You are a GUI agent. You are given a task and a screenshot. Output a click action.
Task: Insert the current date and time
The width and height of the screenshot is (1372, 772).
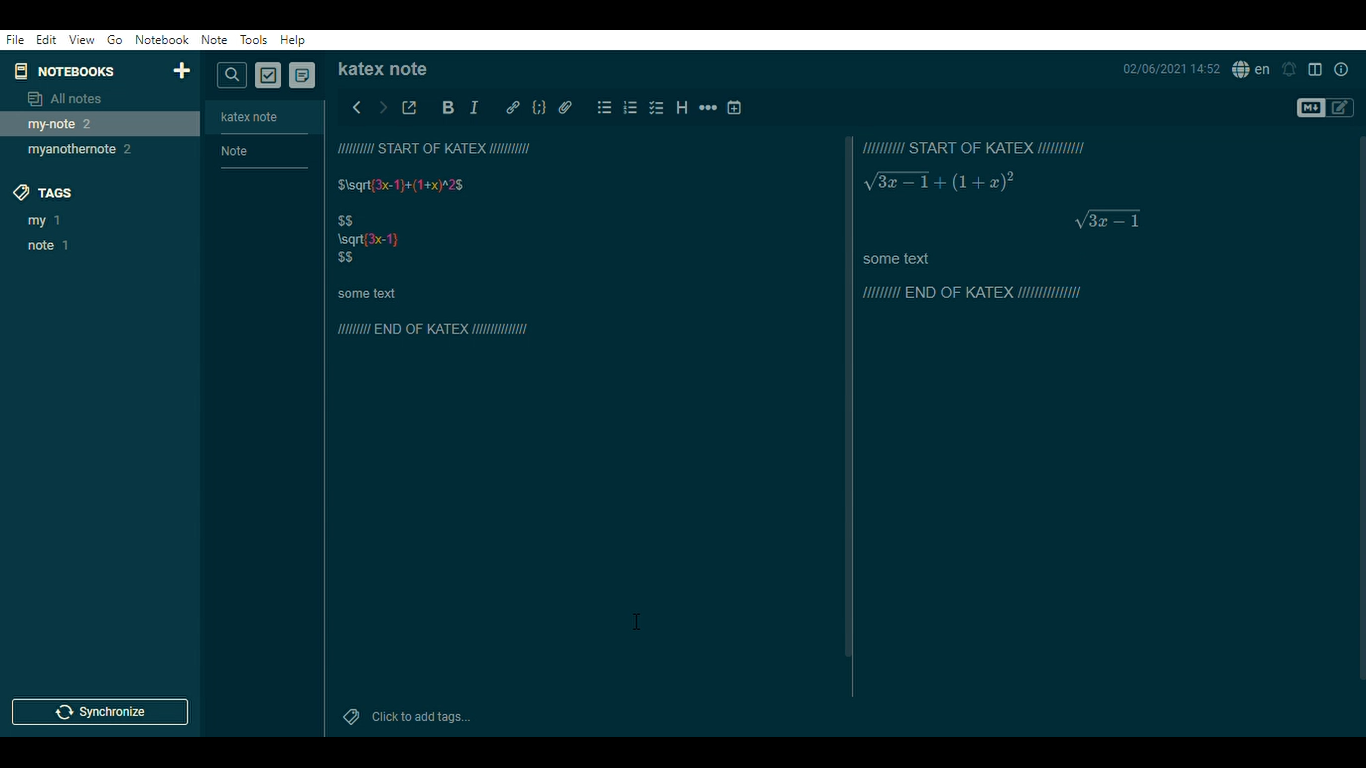(734, 107)
